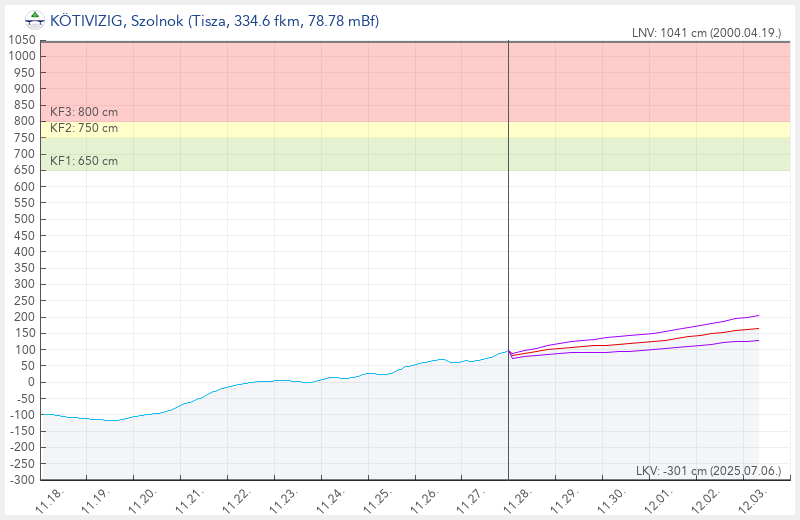Click the end of the red forecast line

pos(758,328)
